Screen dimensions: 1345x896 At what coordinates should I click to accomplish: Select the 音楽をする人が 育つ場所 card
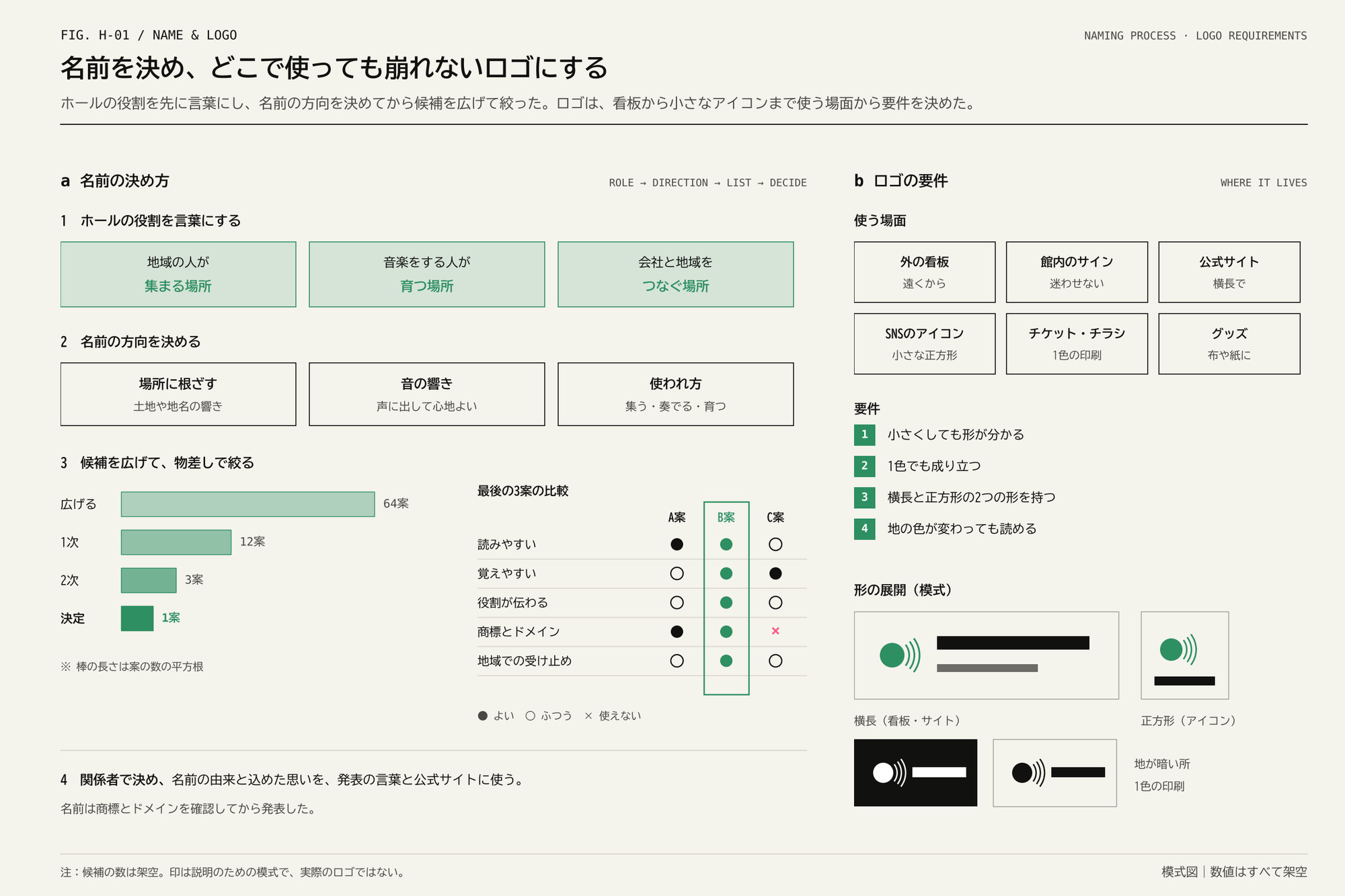pos(427,274)
